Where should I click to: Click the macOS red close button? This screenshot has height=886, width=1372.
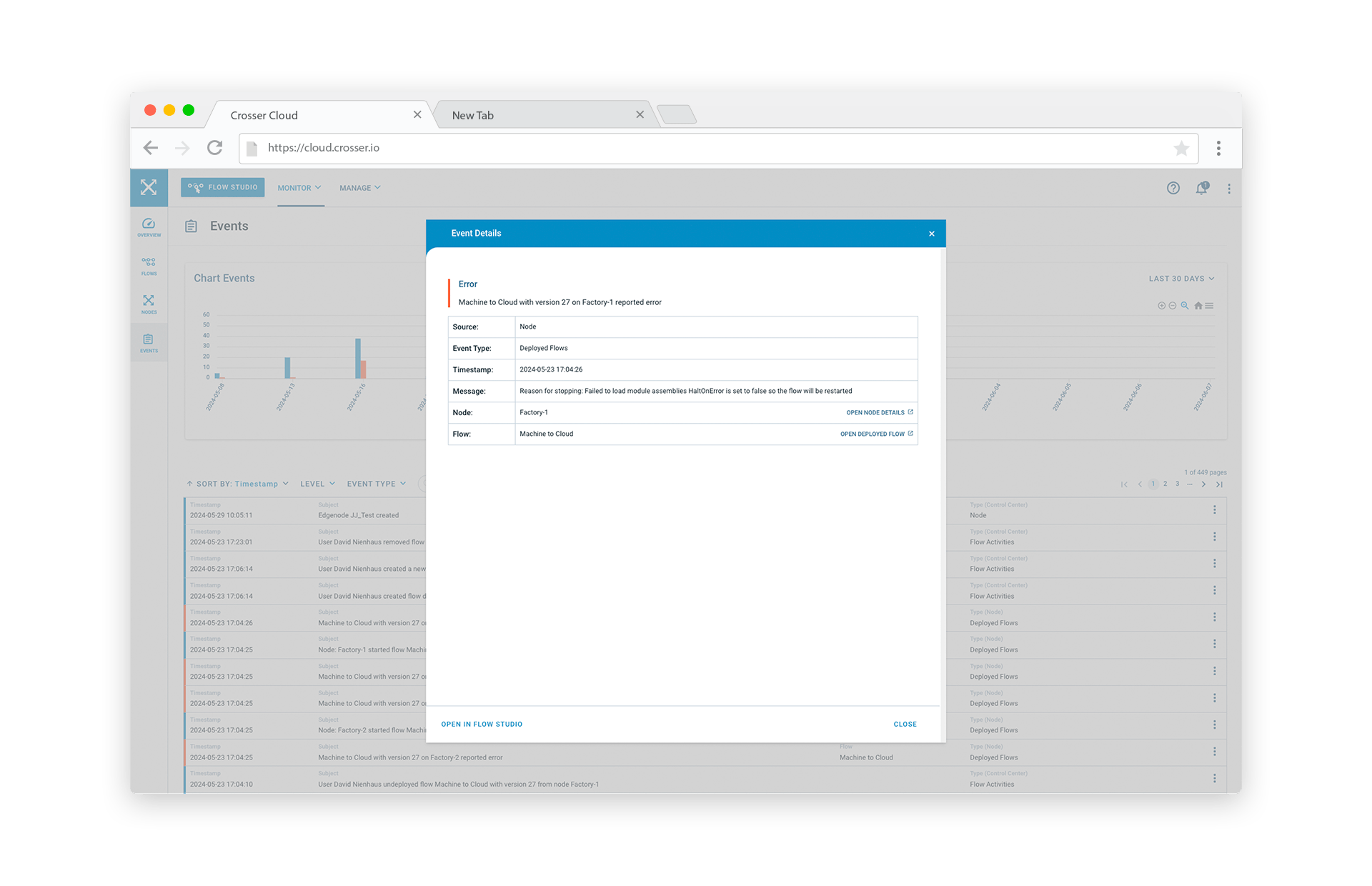point(150,110)
